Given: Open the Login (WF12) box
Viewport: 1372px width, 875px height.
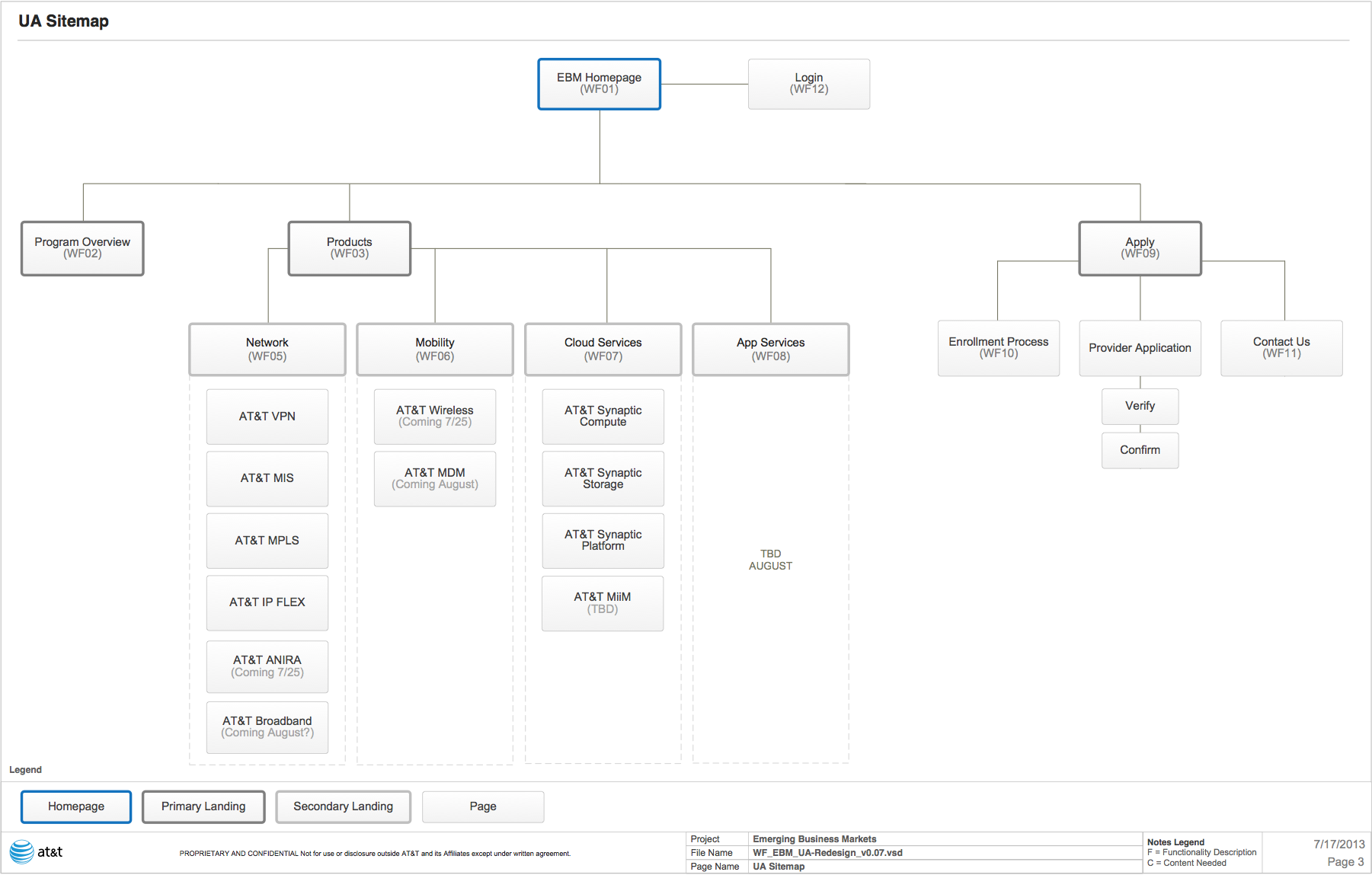Looking at the screenshot, I should (809, 84).
